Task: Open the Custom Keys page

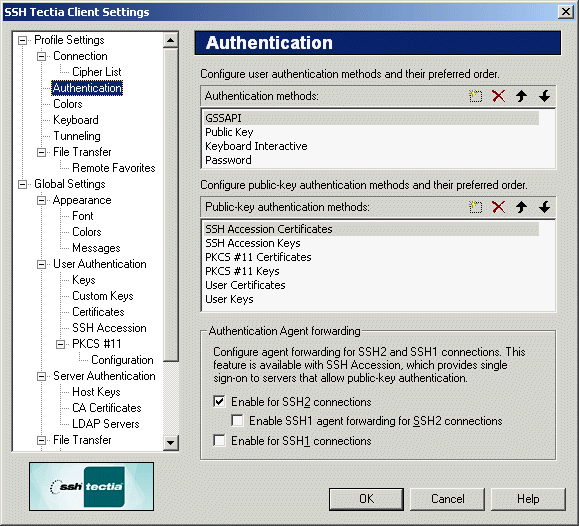Action: point(103,296)
